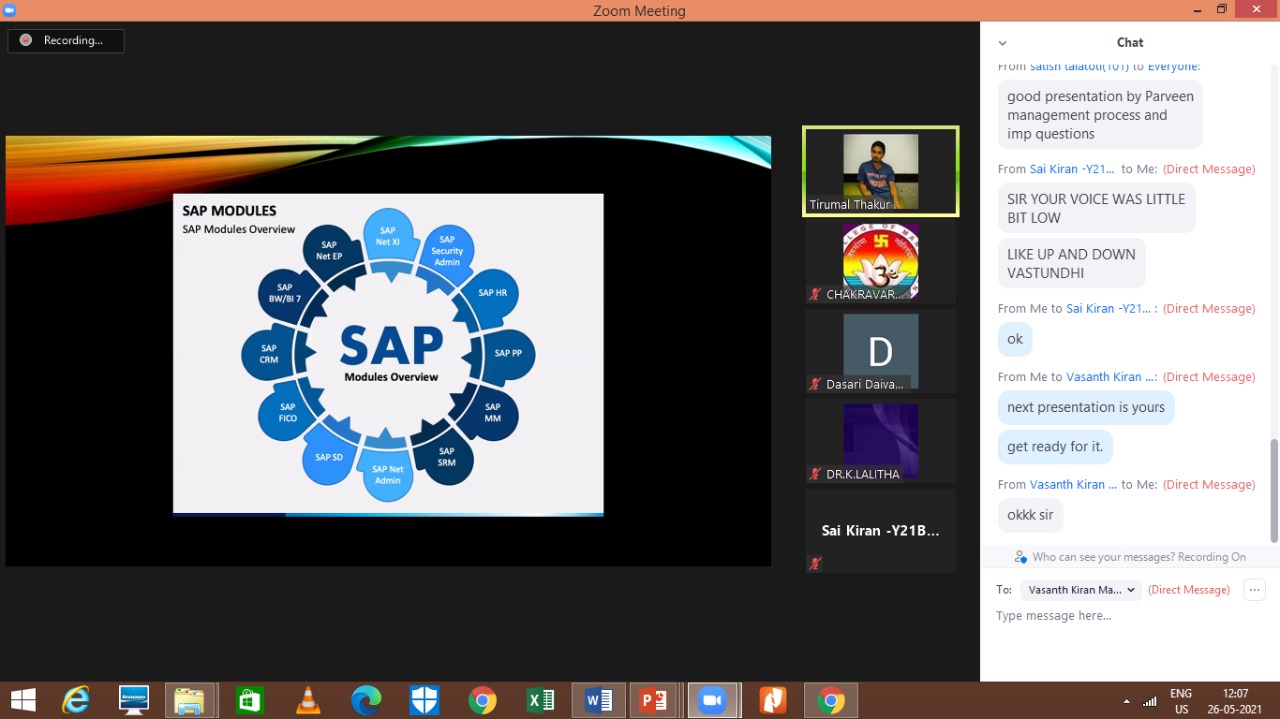Click recipient Sai Kiran in 'From Me to Sai Kiran'
1280x719 pixels.
tap(1108, 308)
